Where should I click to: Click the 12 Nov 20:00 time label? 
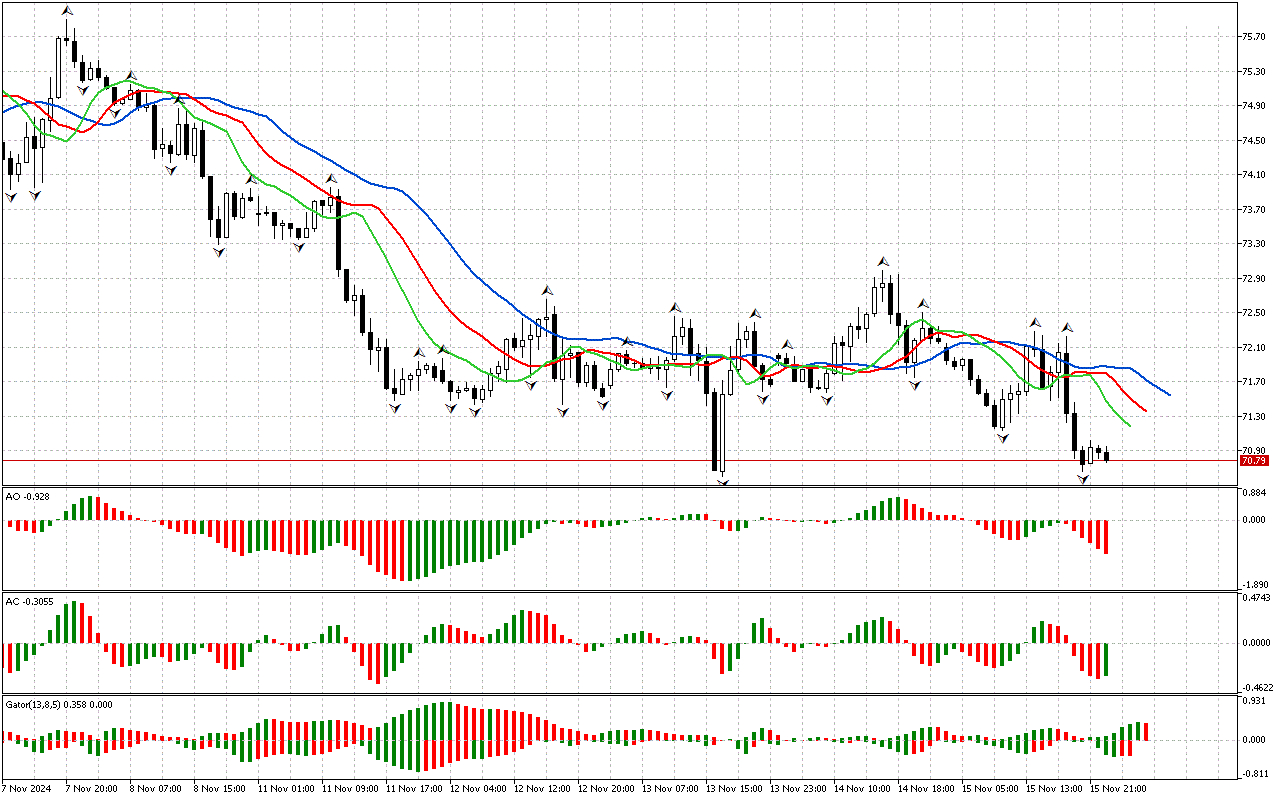tap(608, 788)
